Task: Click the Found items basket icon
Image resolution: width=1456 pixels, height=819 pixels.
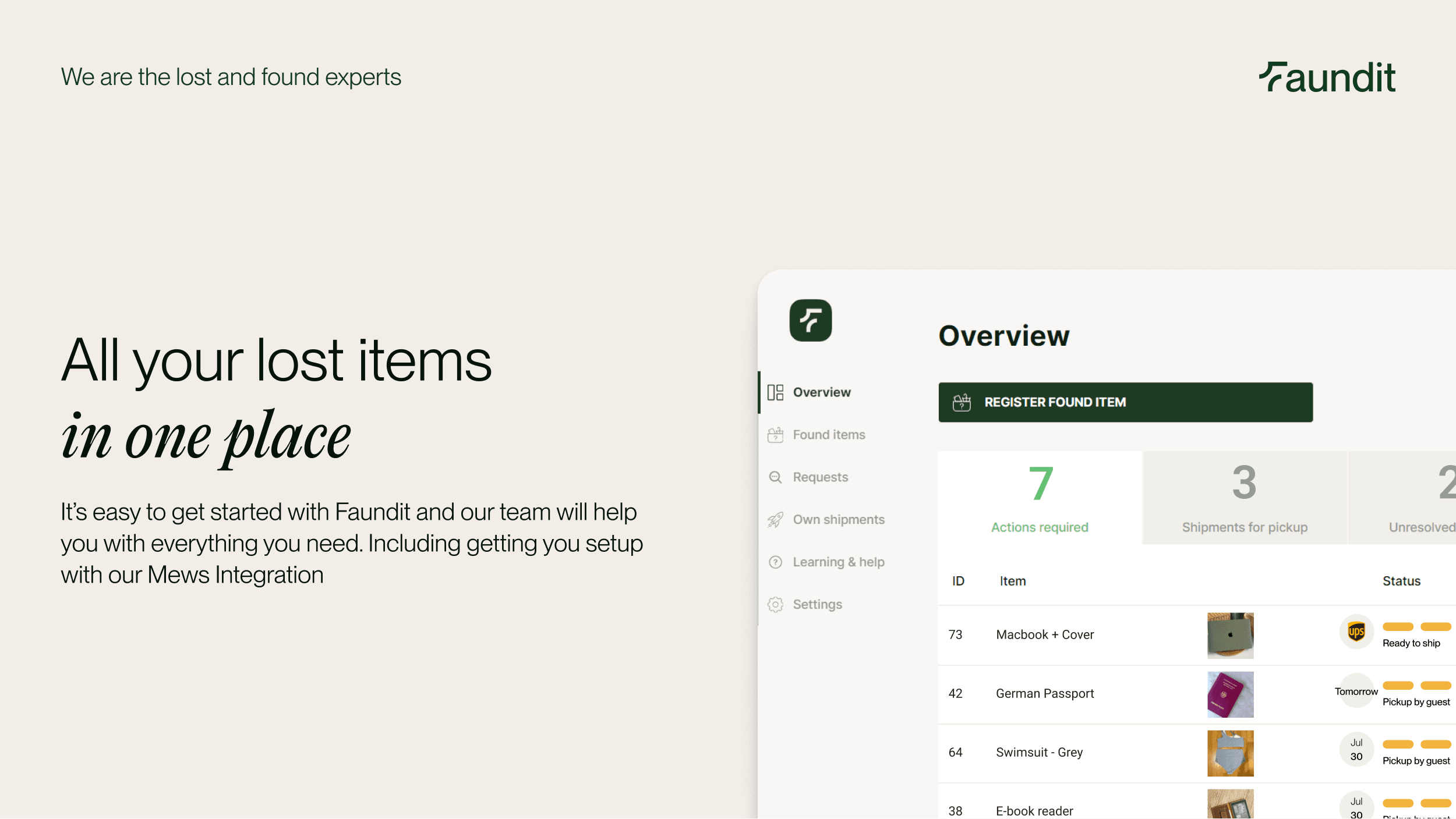Action: click(775, 435)
